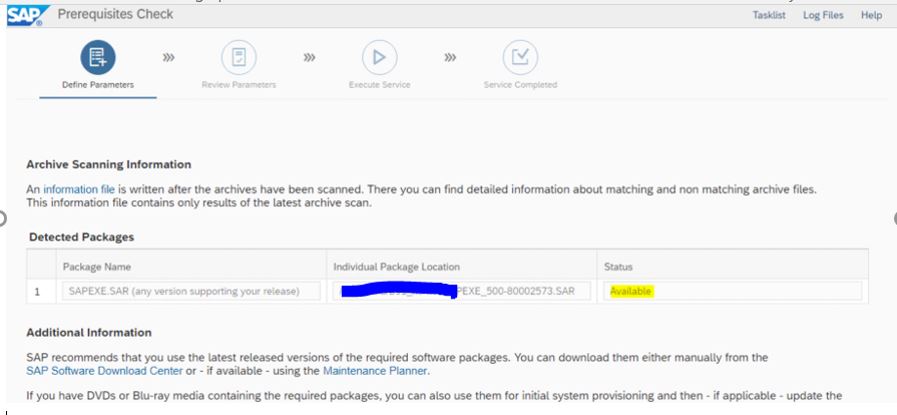Click the Review Parameters step label
The image size is (897, 415).
(x=239, y=85)
